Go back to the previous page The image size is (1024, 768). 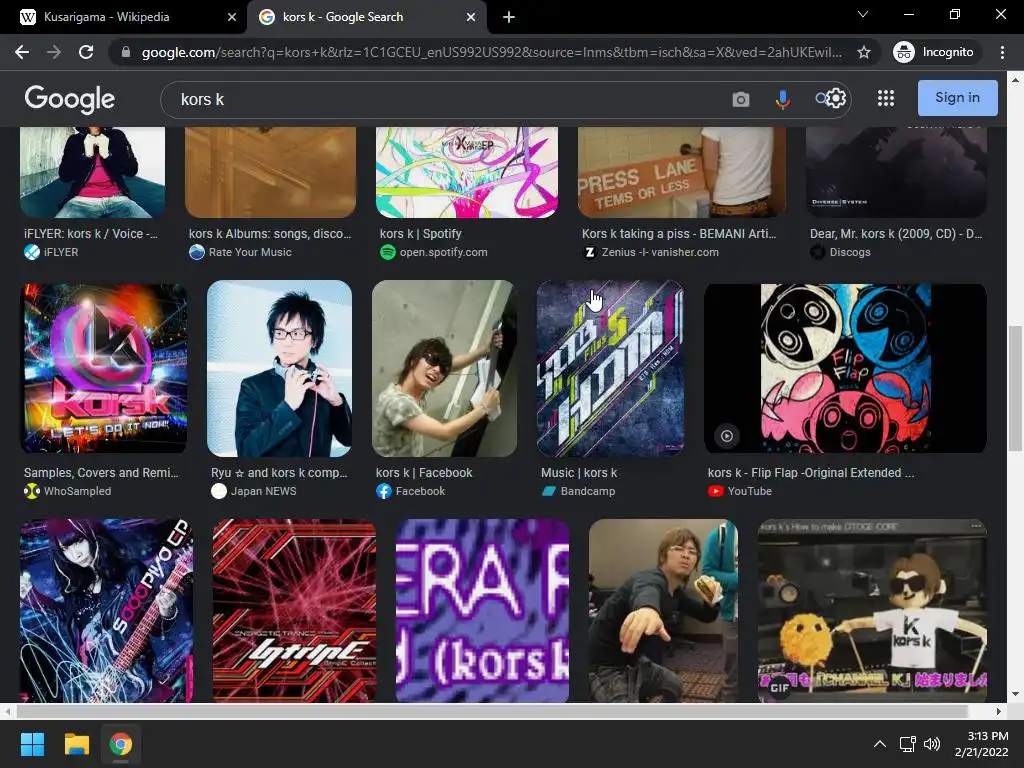22,52
